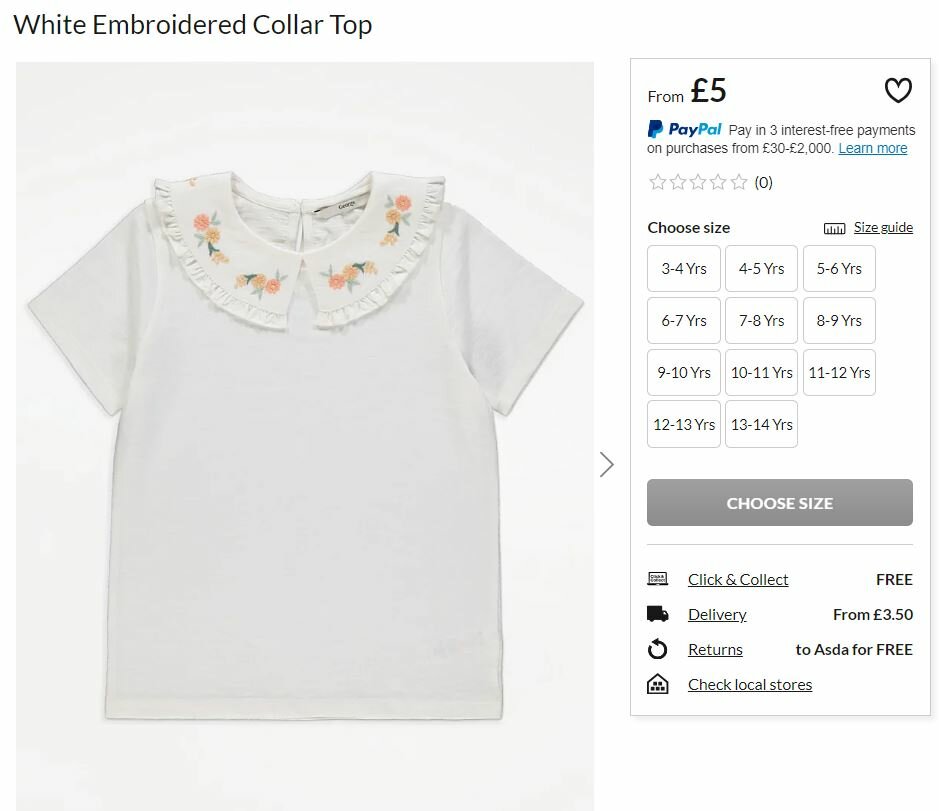Click the delivery truck icon
The image size is (939, 811).
pyautogui.click(x=657, y=614)
